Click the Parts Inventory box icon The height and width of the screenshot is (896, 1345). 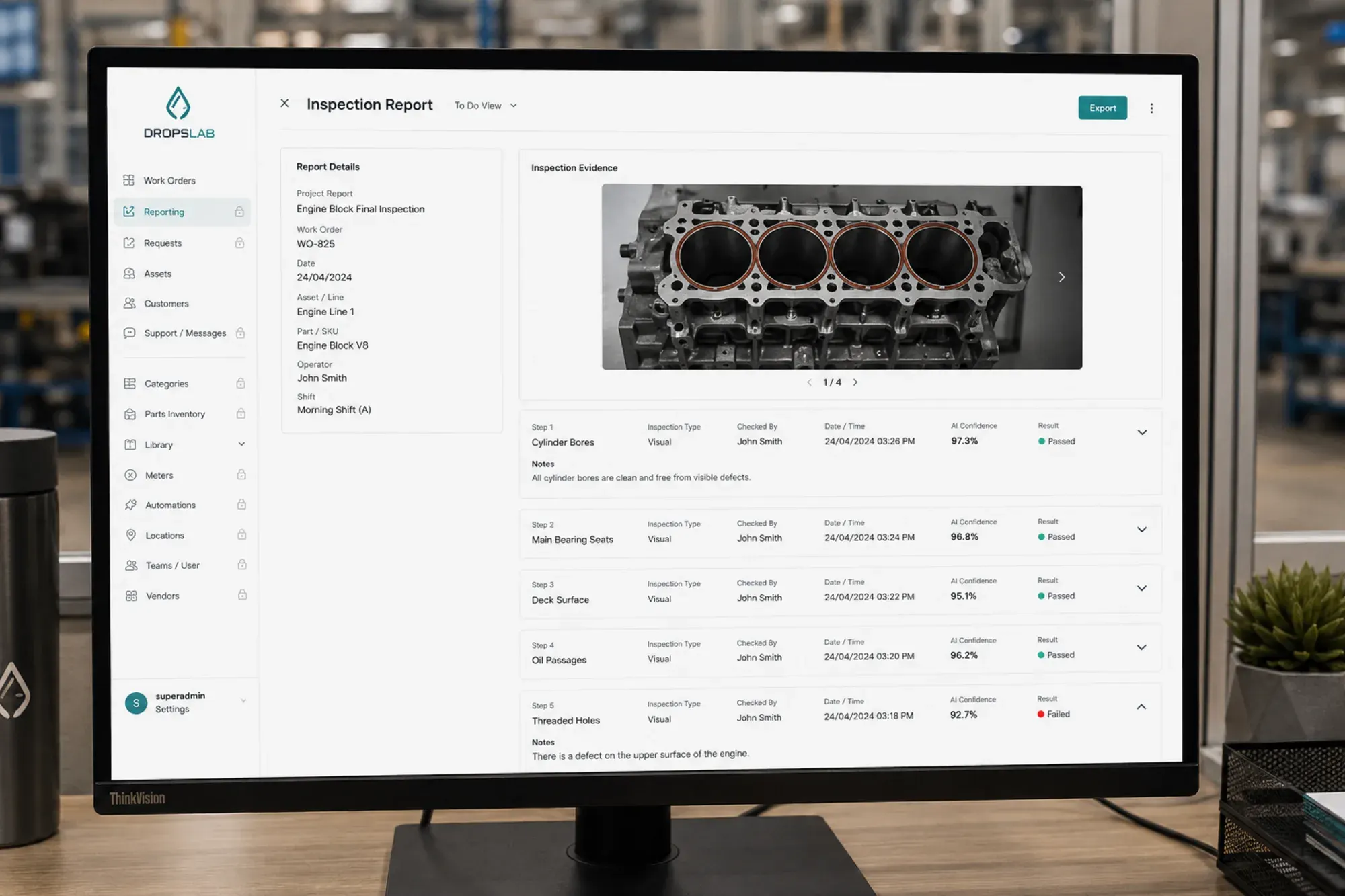click(x=130, y=414)
